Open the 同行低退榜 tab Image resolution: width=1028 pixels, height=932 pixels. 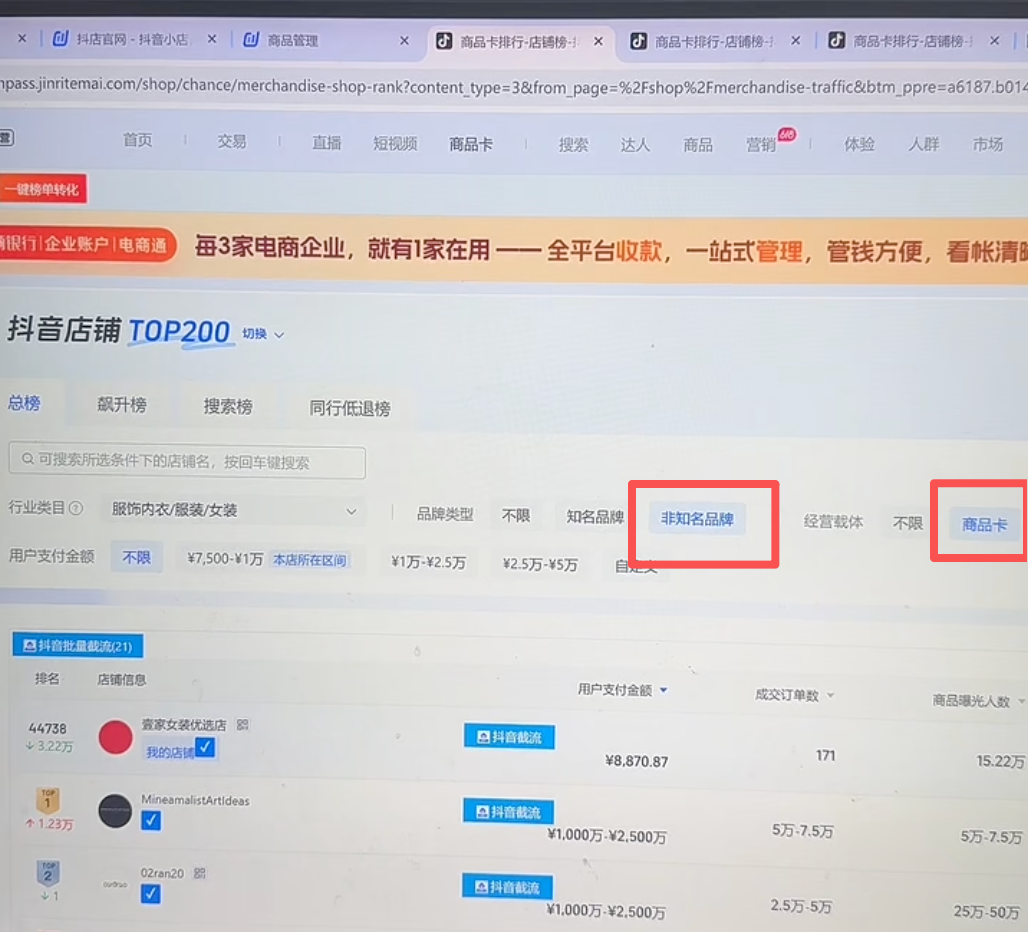point(350,408)
